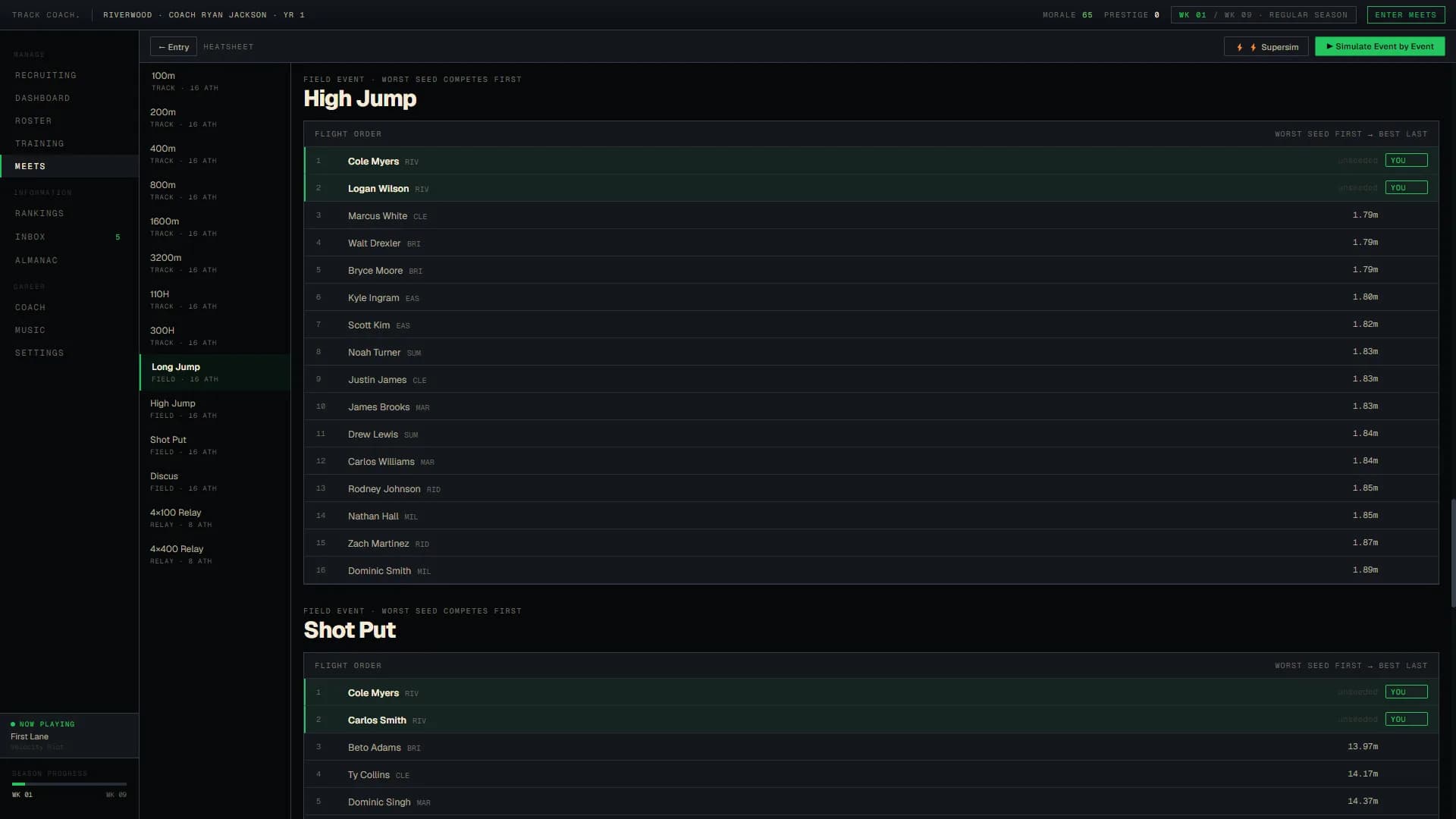Click Dominic Singh row
This screenshot has height=819, width=1456.
click(871, 802)
